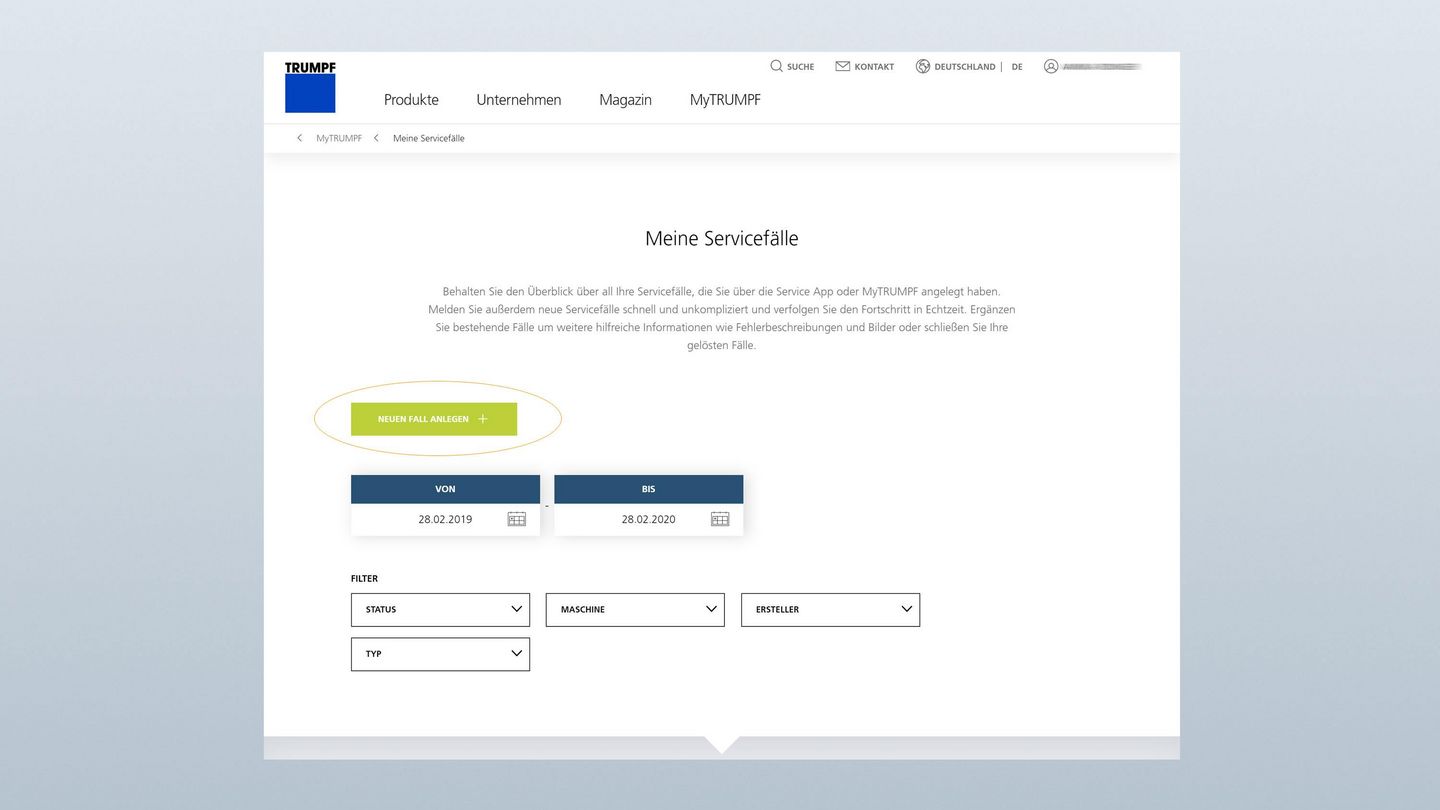Open the BIS date calendar icon
The image size is (1440, 810).
[720, 519]
